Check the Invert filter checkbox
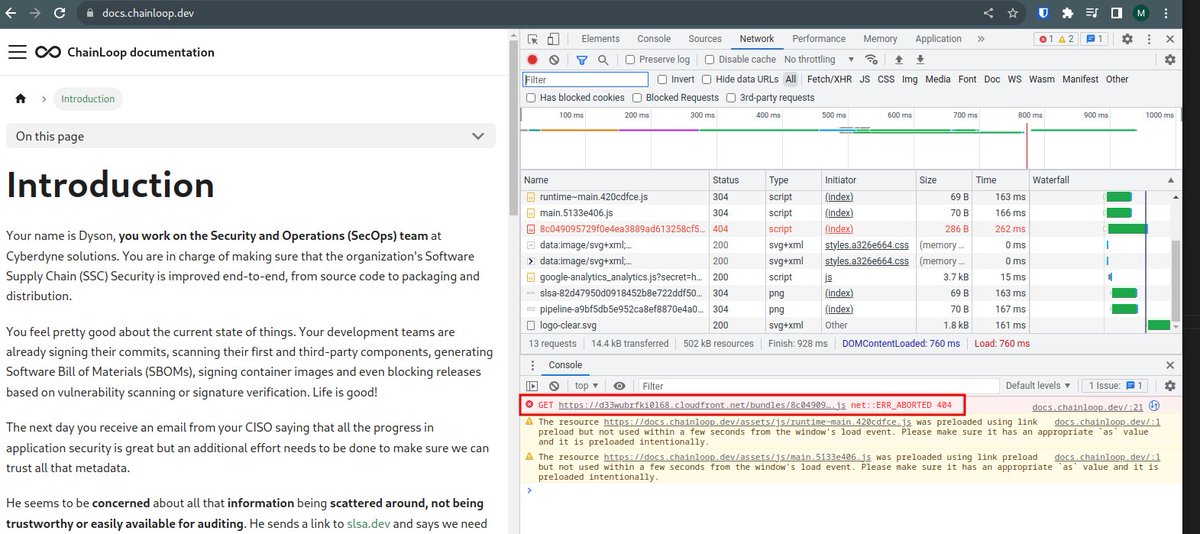 coord(661,79)
